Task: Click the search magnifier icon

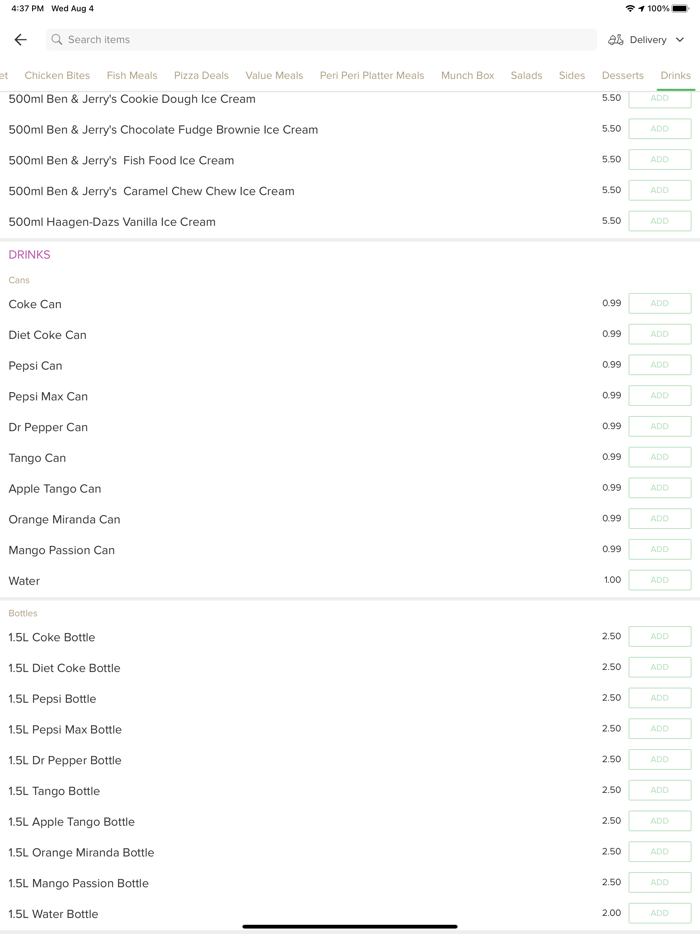Action: click(x=57, y=40)
